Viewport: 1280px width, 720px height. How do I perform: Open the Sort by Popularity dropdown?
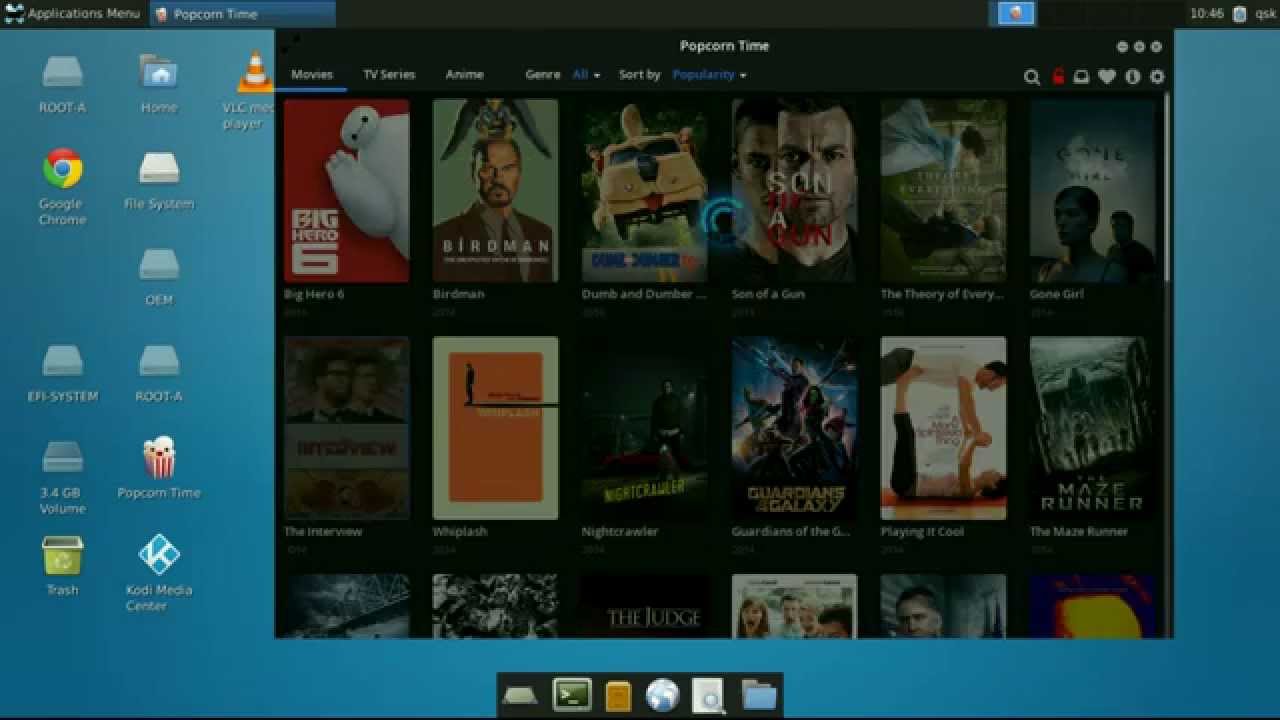pos(709,75)
